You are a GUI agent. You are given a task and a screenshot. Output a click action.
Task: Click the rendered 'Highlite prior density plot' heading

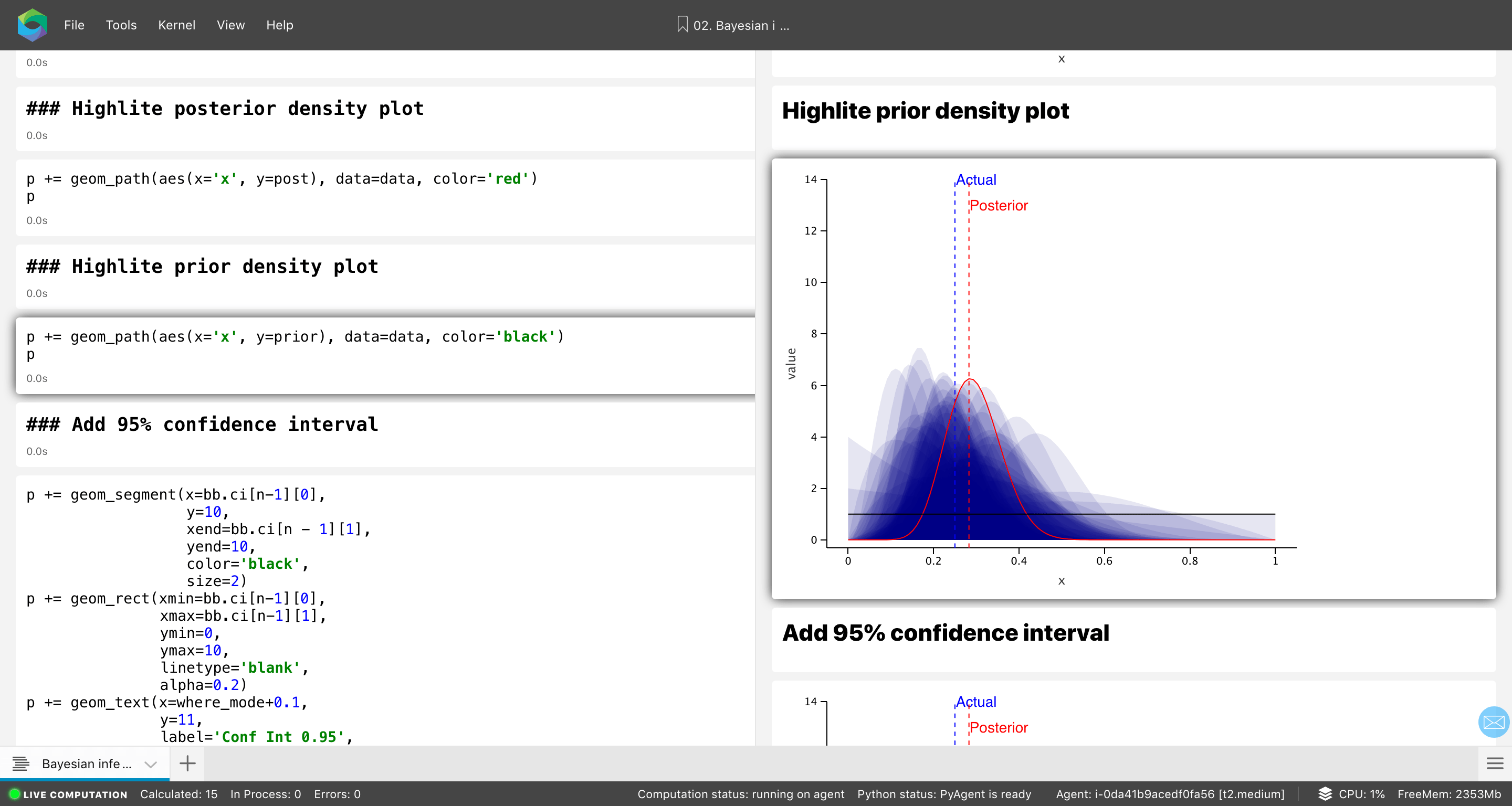(925, 111)
